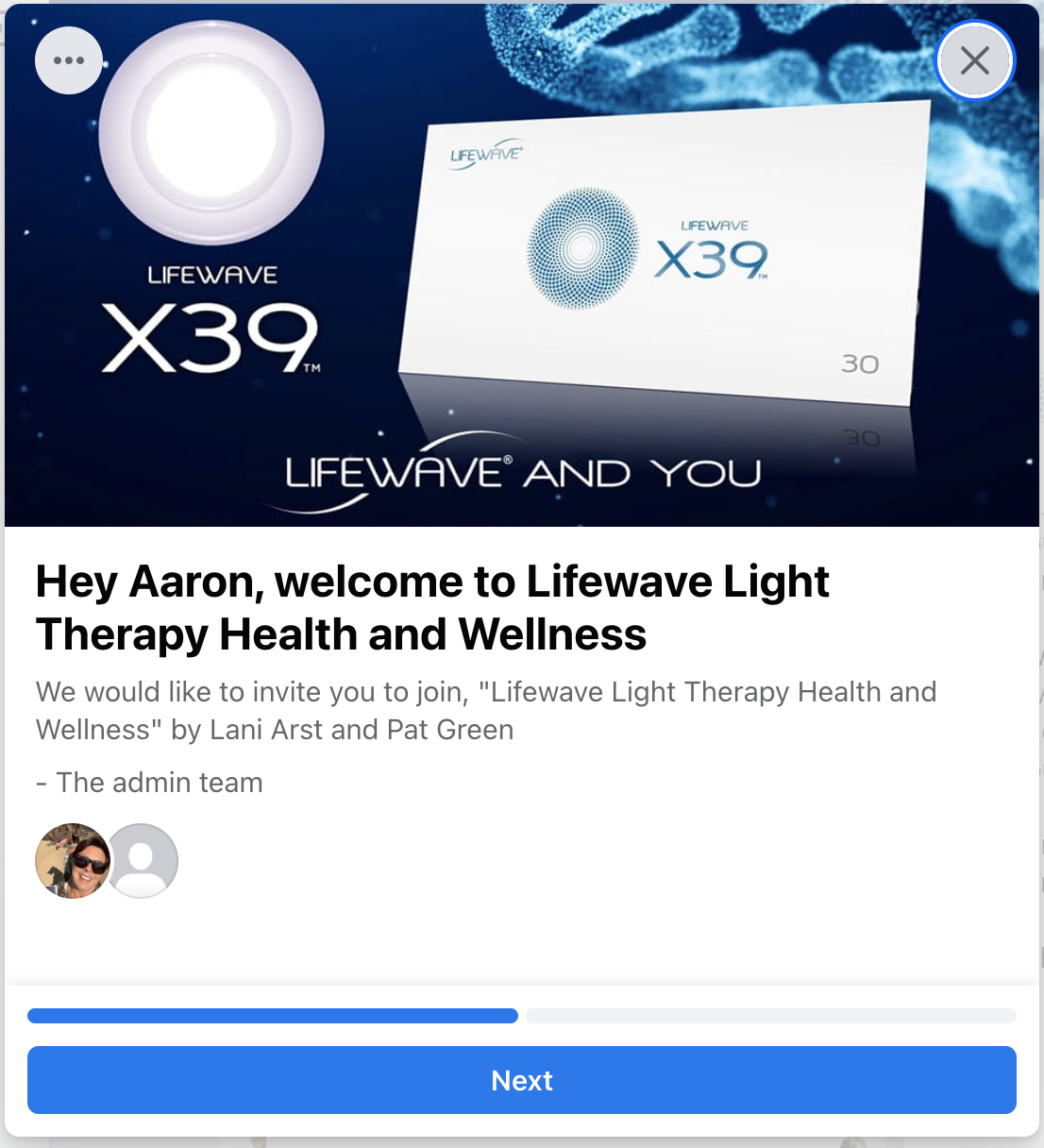1044x1148 pixels.
Task: Select the filled blue progress step
Action: (273, 1016)
